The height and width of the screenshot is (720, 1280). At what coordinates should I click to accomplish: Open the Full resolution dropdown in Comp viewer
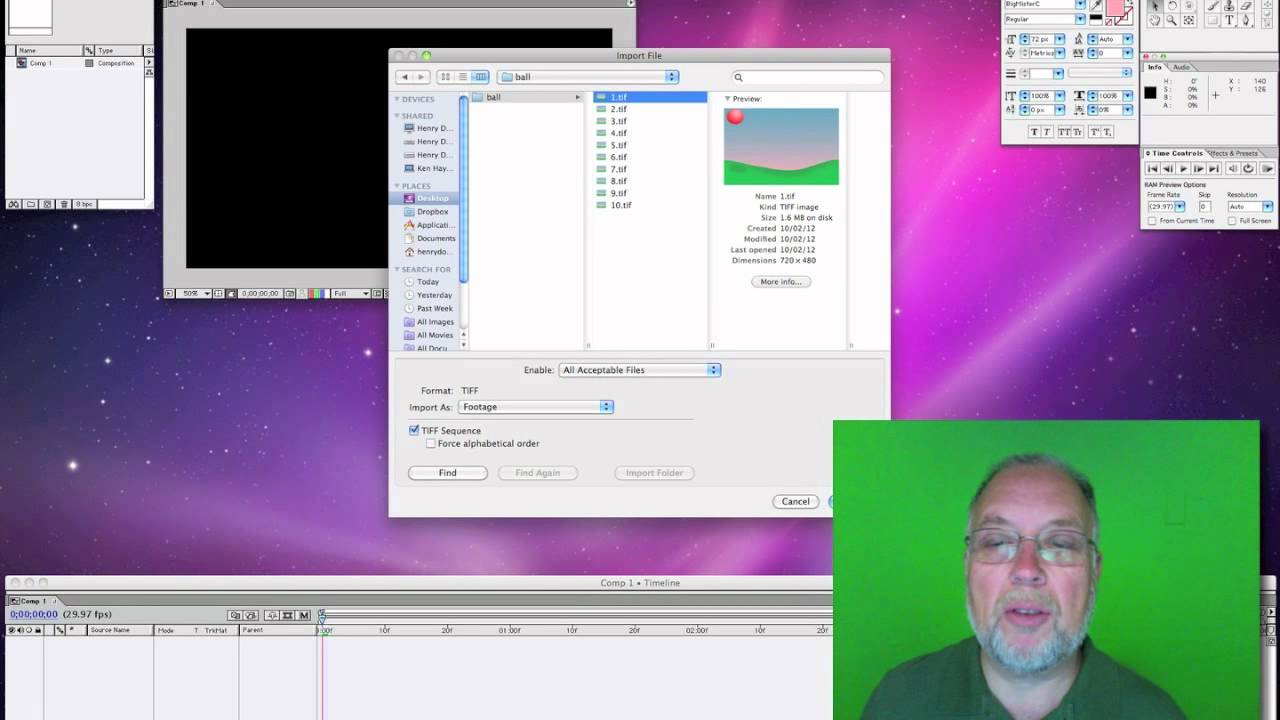click(x=351, y=293)
